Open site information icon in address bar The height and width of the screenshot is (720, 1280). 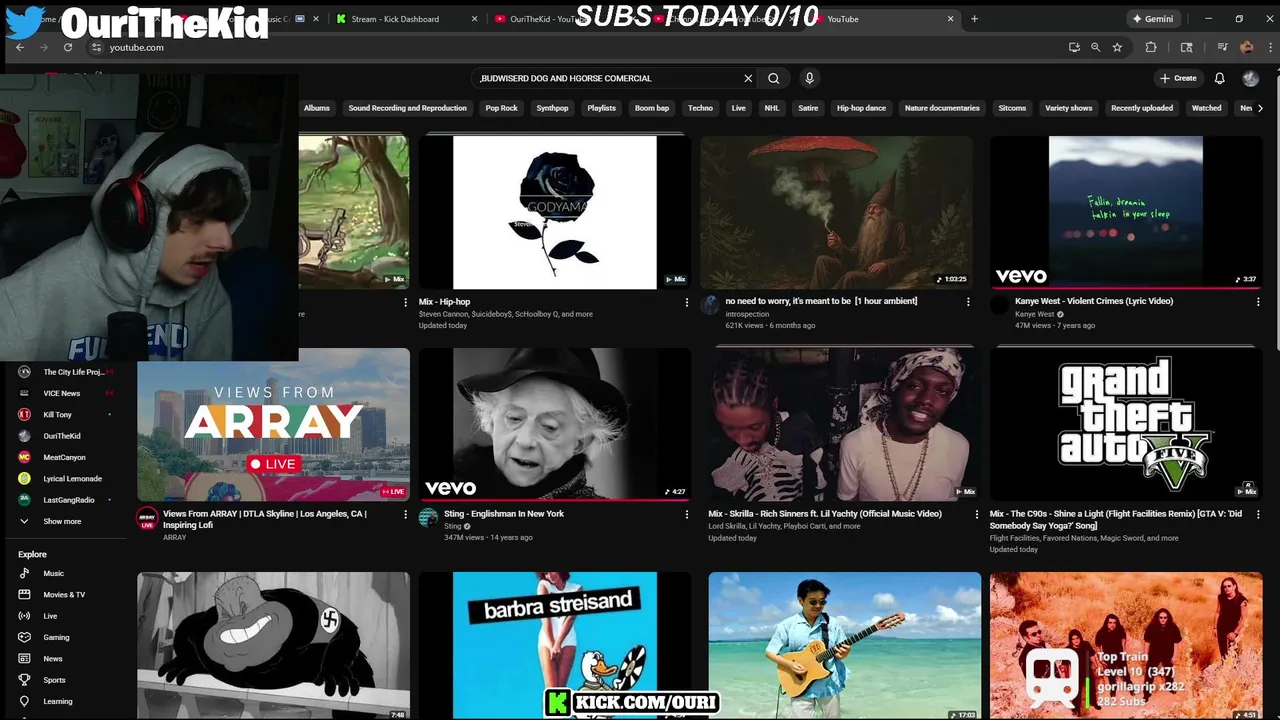96,47
